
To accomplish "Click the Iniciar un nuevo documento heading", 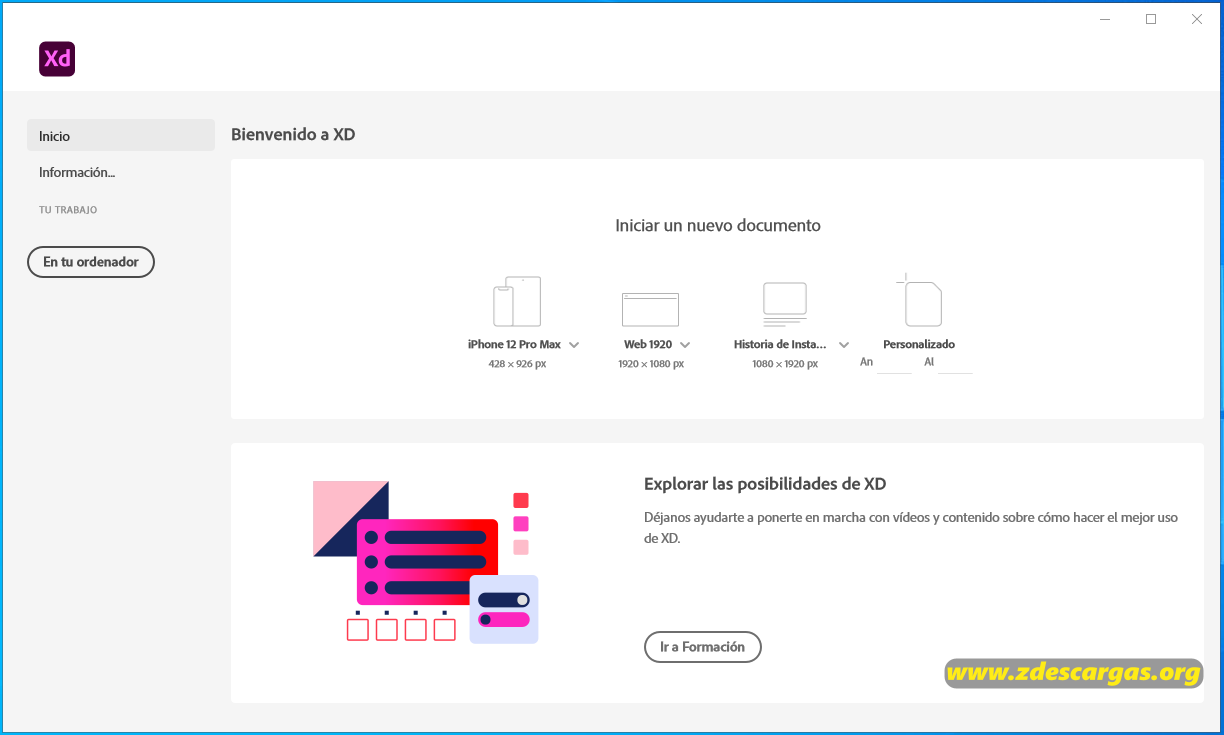I will coord(718,226).
